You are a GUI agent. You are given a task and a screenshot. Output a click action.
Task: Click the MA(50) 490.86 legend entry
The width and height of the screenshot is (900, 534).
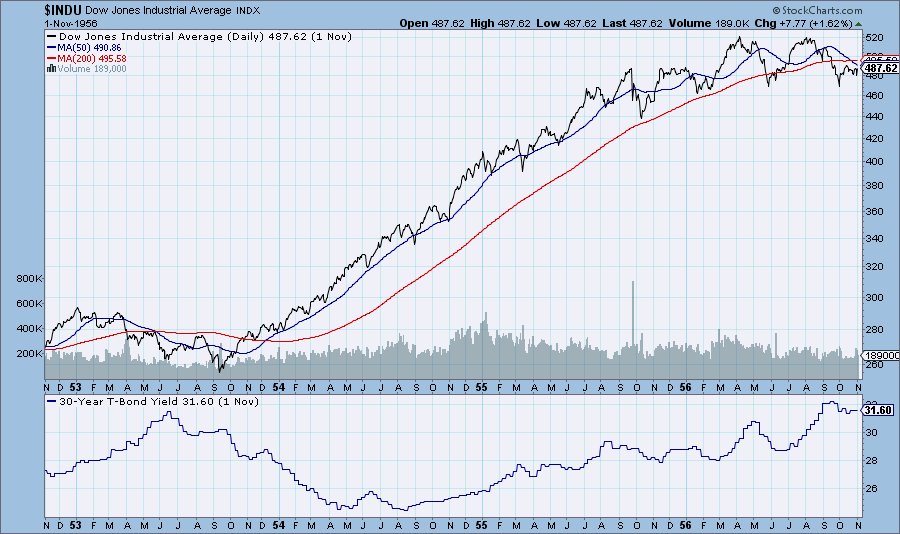tap(89, 48)
